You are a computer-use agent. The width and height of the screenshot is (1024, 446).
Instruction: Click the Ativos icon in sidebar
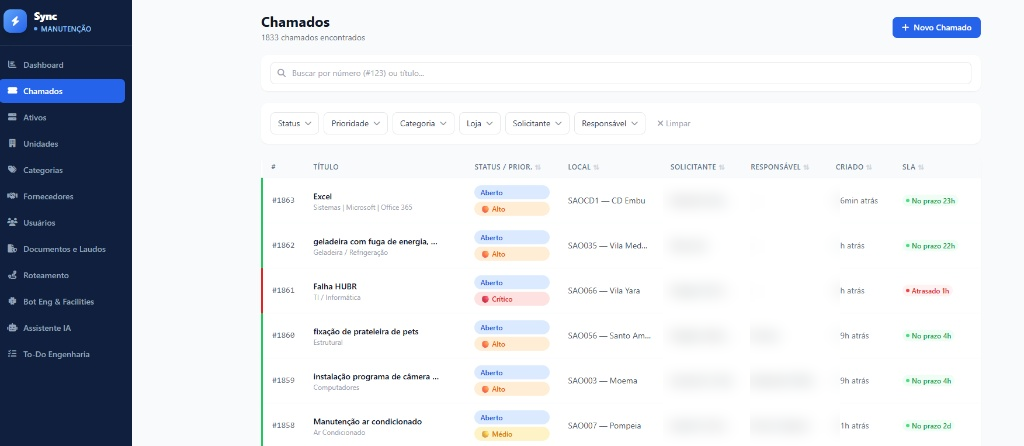point(12,118)
